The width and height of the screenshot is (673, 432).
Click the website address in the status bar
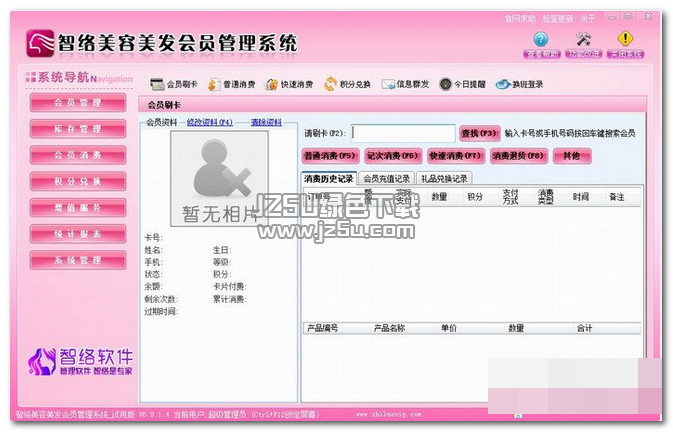388,414
